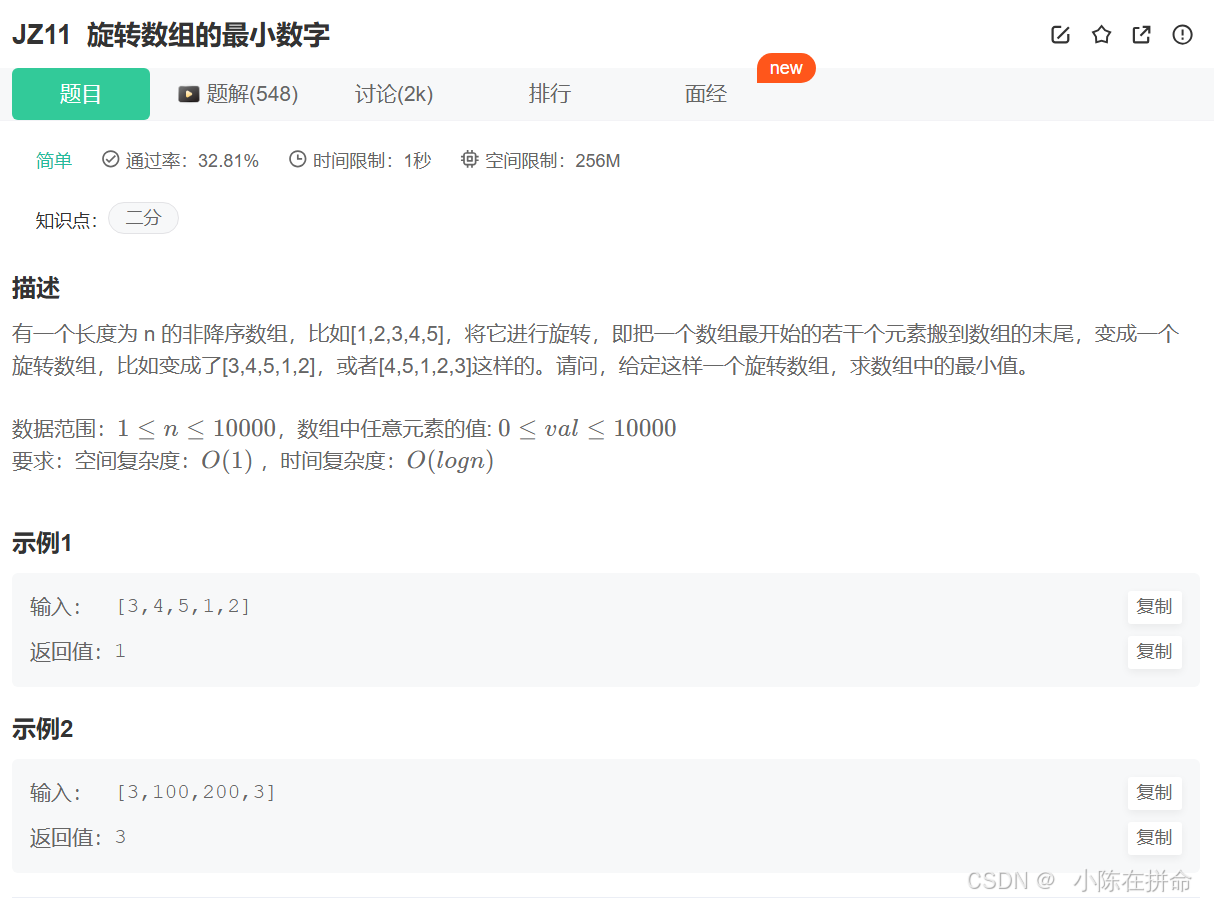The height and width of the screenshot is (900, 1214).
Task: Click the O(1) space complexity formula
Action: click(226, 461)
